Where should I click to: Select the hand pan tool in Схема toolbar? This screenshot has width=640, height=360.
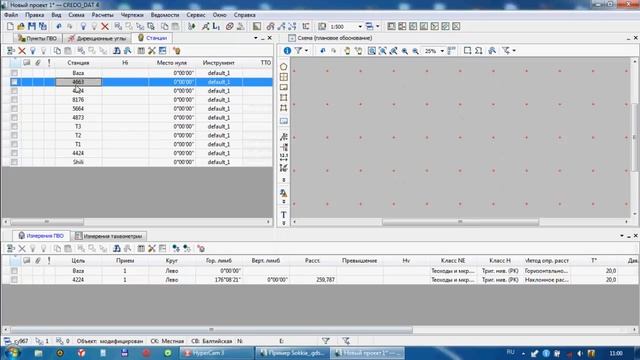pos(347,51)
